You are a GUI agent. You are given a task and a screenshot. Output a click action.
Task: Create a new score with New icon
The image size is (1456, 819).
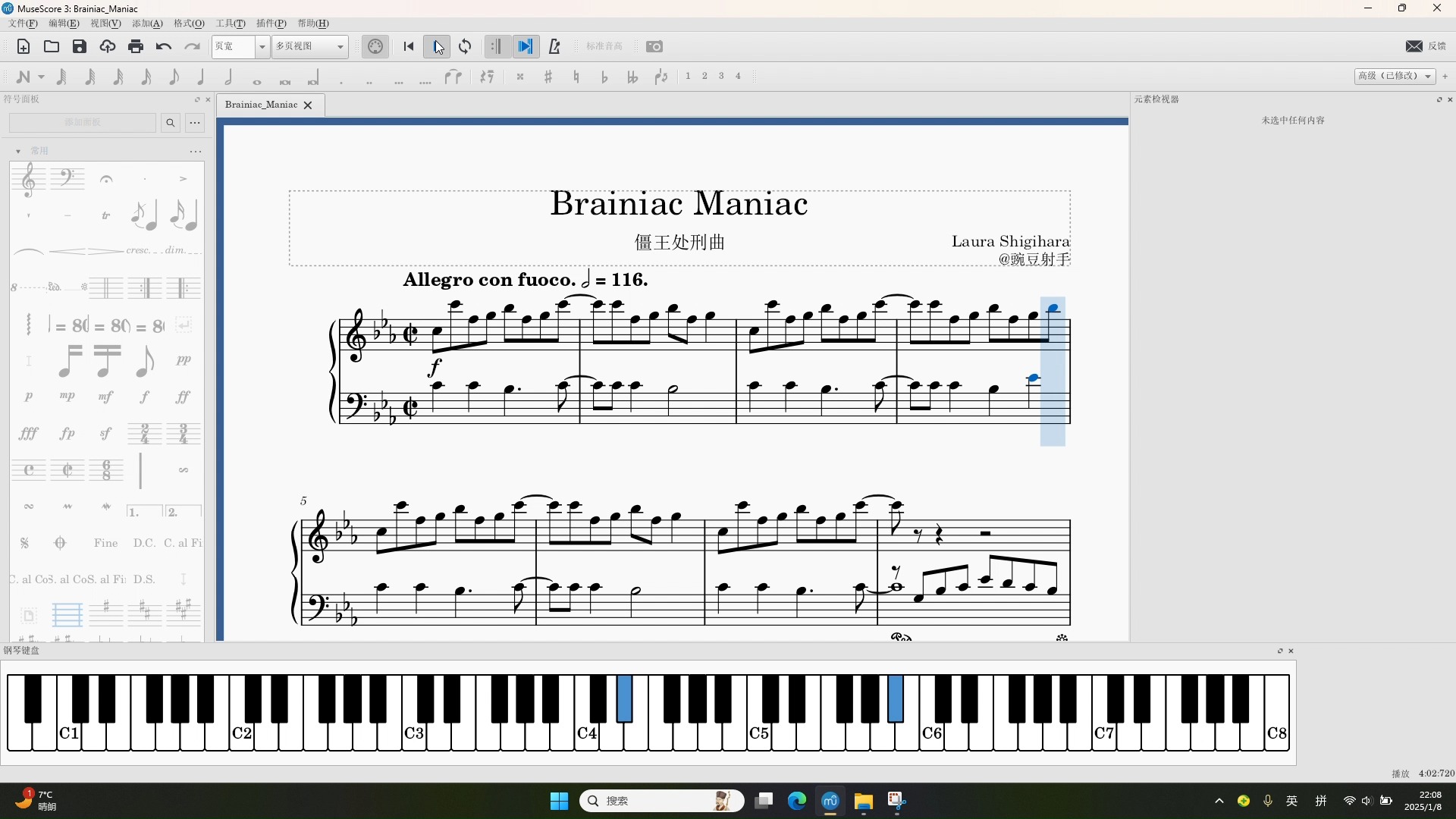click(24, 47)
